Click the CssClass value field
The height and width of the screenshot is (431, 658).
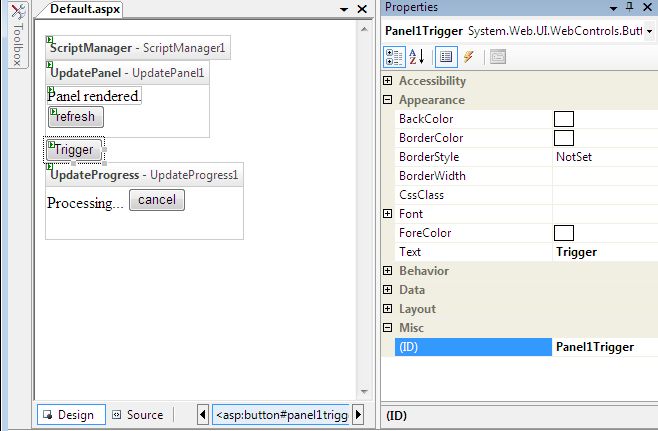(x=605, y=195)
